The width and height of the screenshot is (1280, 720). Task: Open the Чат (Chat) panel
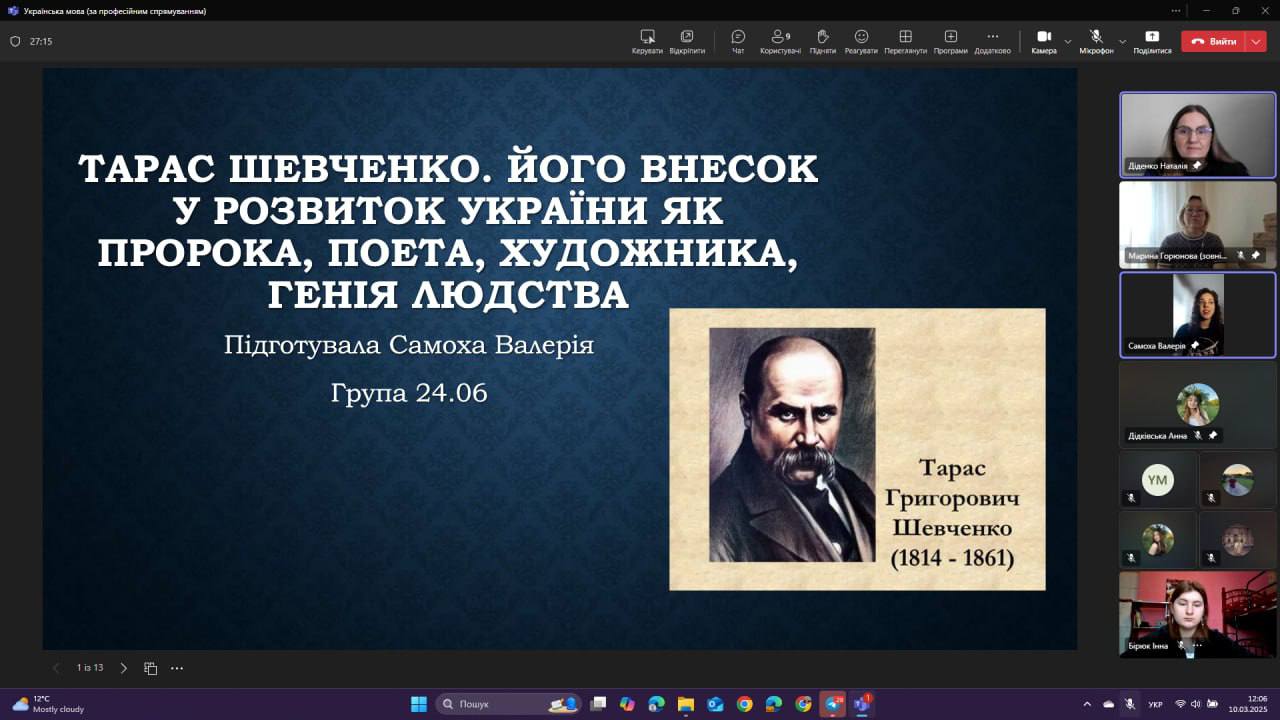(738, 40)
